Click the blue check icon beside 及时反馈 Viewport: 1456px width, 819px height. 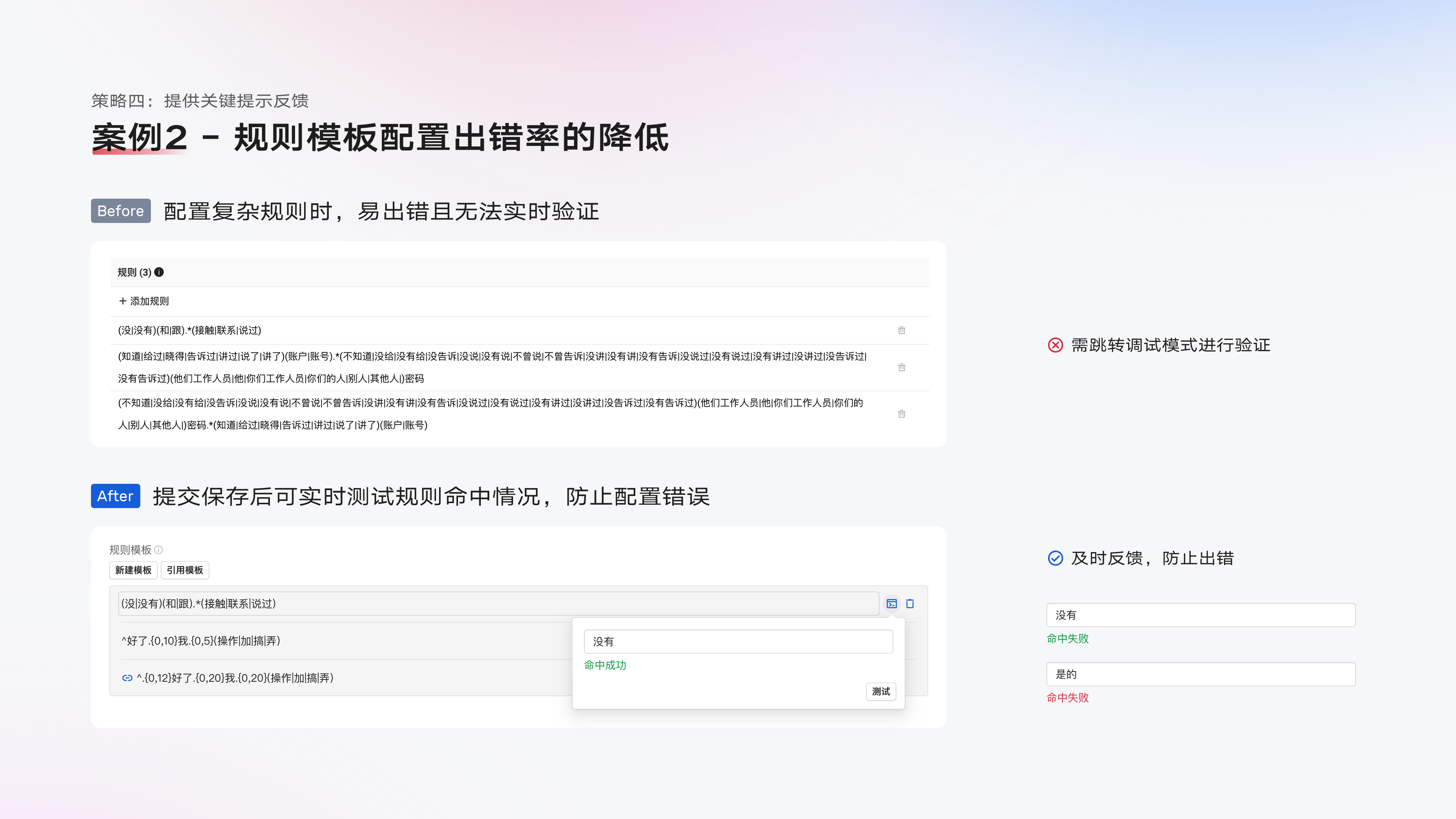pyautogui.click(x=1055, y=558)
